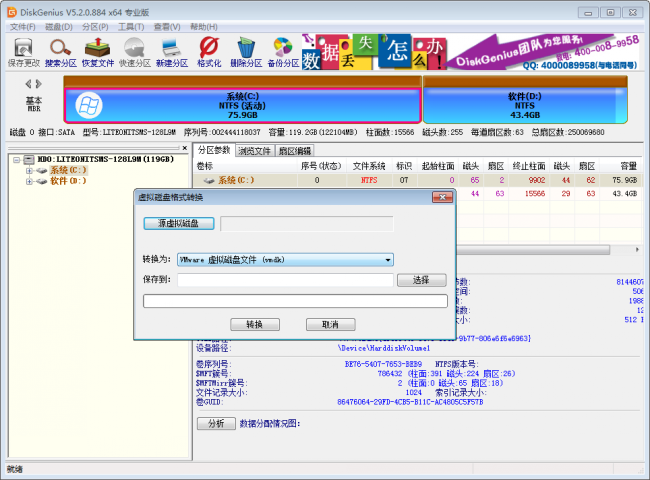Image resolution: width=650 pixels, height=480 pixels.
Task: Open the 磁盘(D) menu
Action: coord(59,27)
